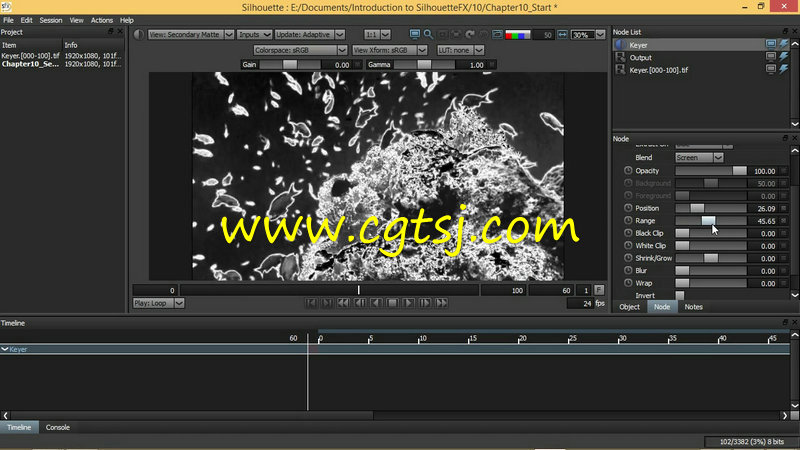Screen dimensions: 800x450
Task: Toggle lightning icon on Keyer node
Action: tap(784, 44)
